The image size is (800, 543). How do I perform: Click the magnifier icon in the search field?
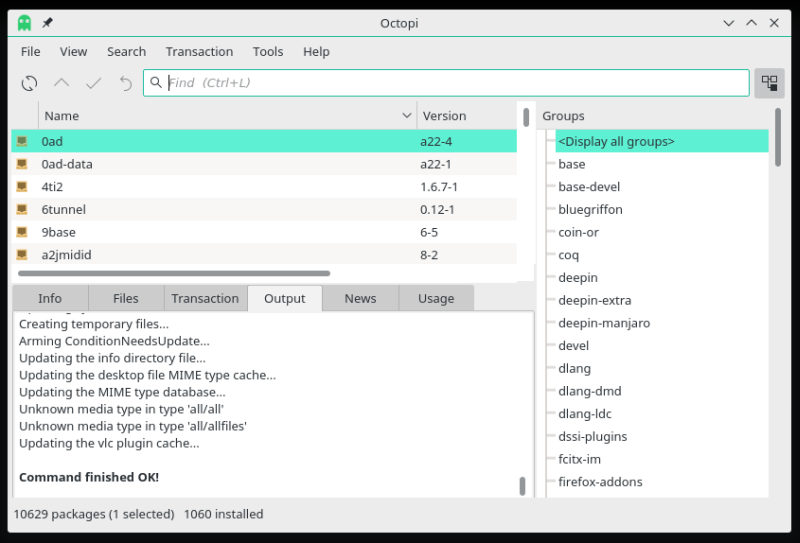156,82
